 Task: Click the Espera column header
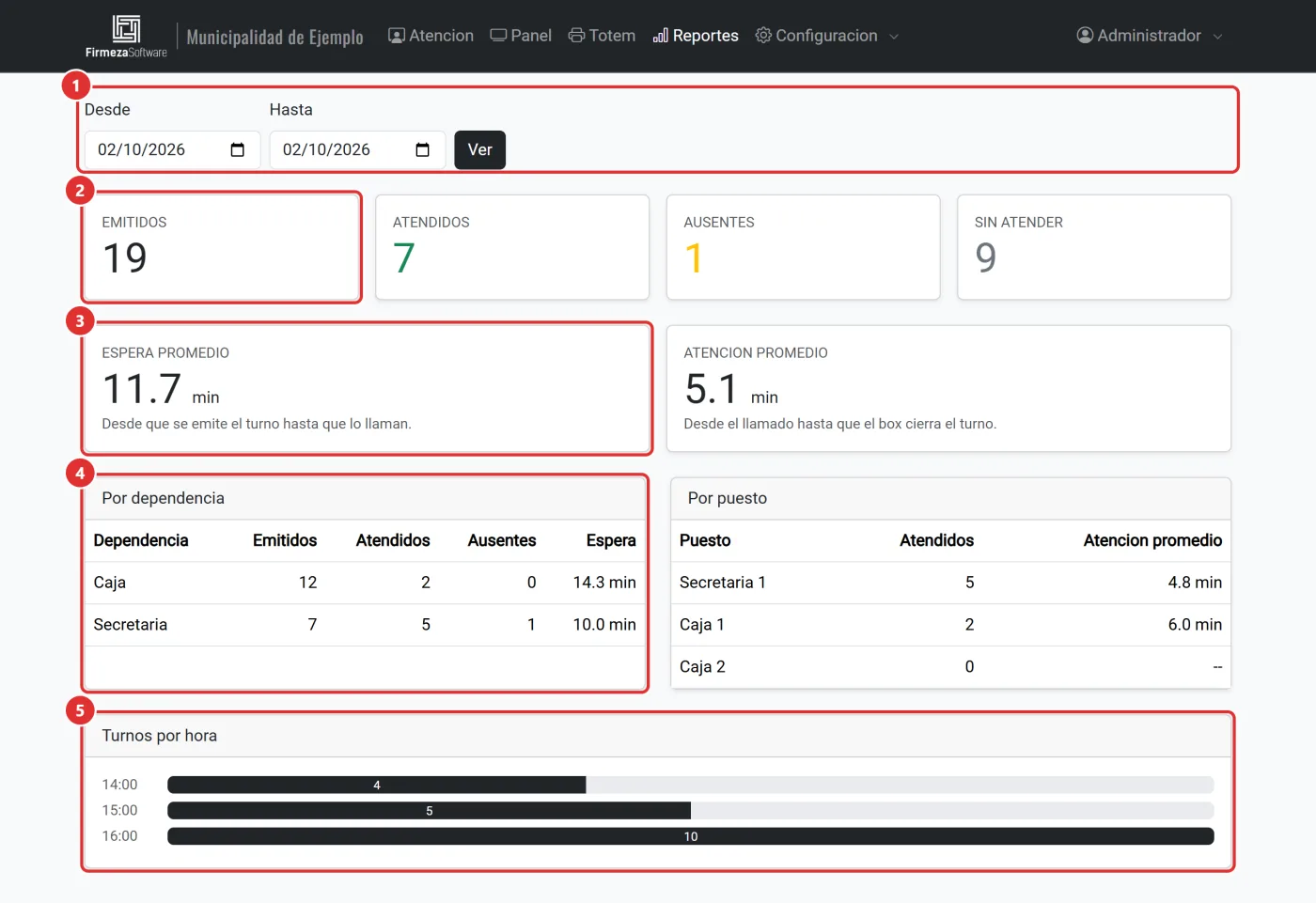(x=611, y=540)
